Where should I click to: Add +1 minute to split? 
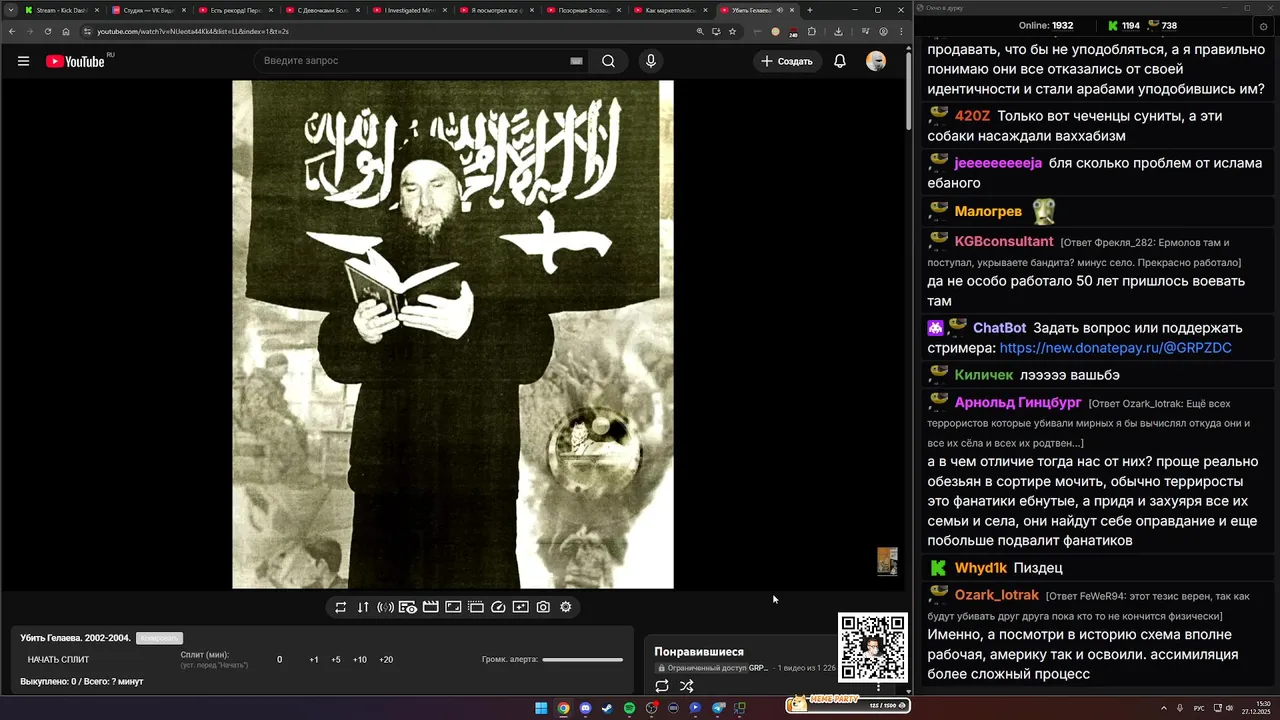point(314,660)
